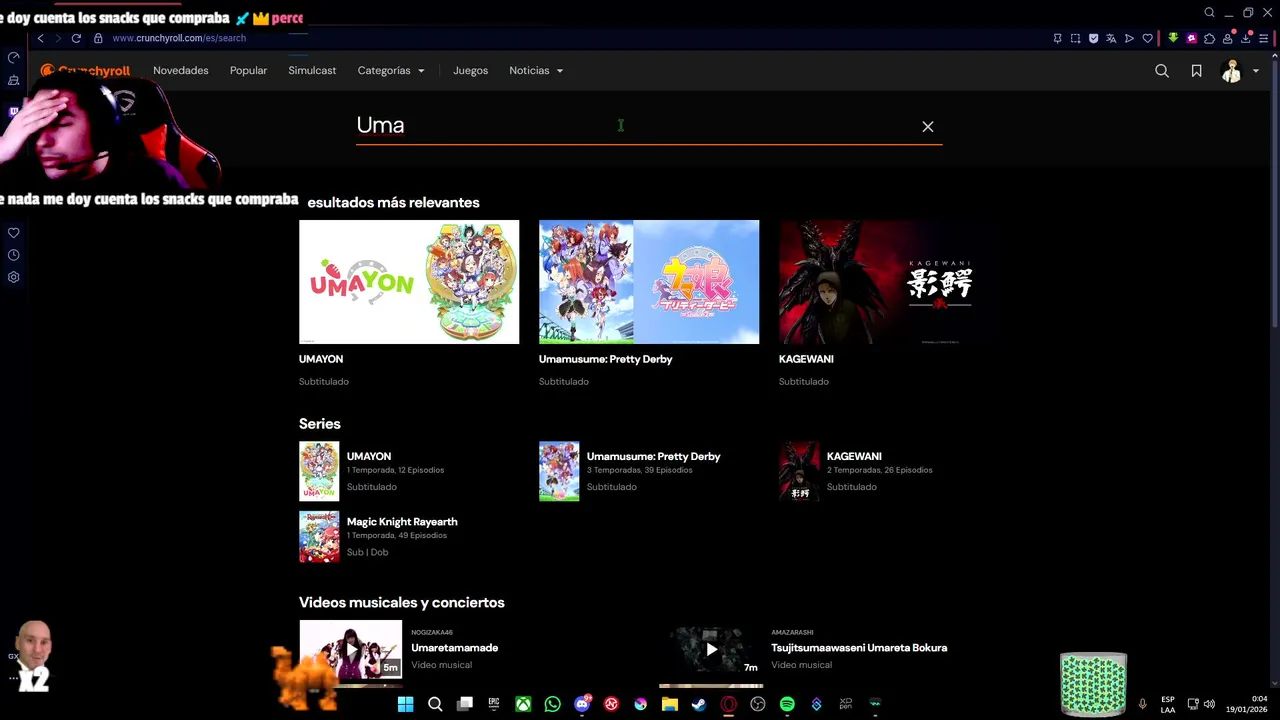Open File Explorer from the taskbar

point(670,704)
